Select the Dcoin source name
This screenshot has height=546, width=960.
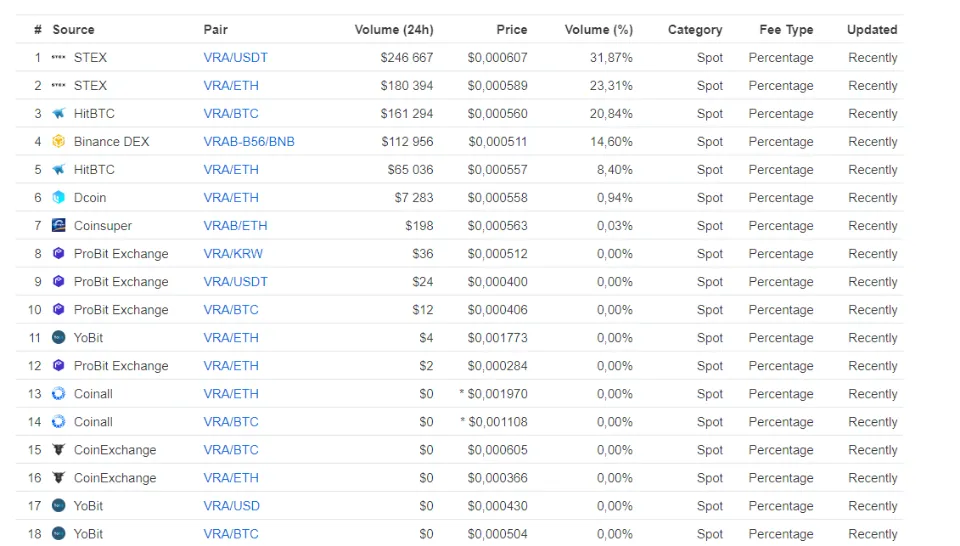[x=90, y=198]
